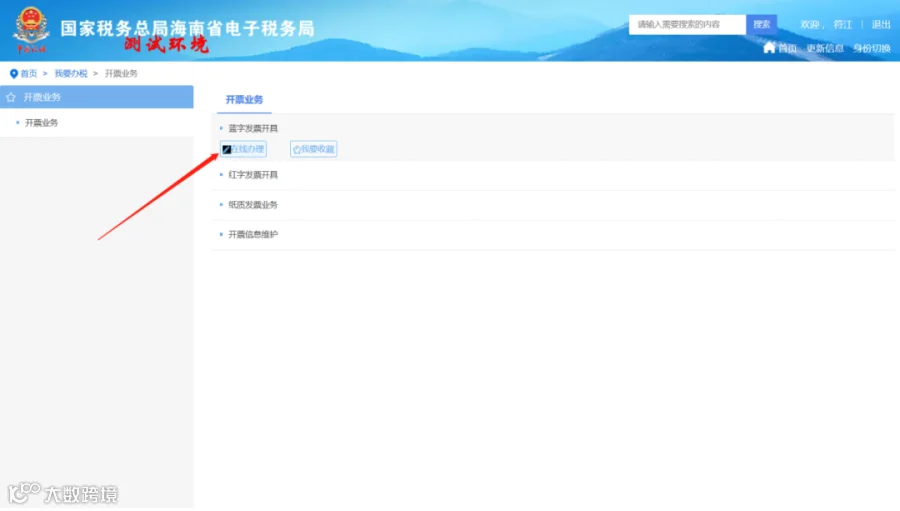Focus the search content input field
This screenshot has width=900, height=511.
[688, 25]
